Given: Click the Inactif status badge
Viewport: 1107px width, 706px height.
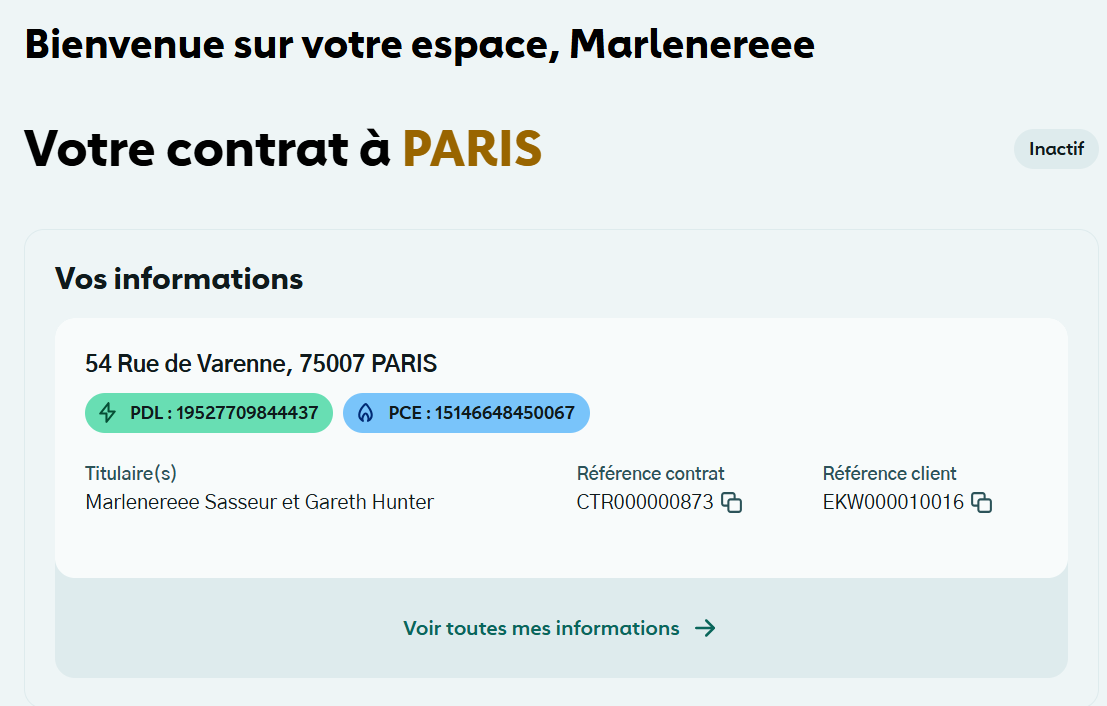Looking at the screenshot, I should pyautogui.click(x=1056, y=149).
